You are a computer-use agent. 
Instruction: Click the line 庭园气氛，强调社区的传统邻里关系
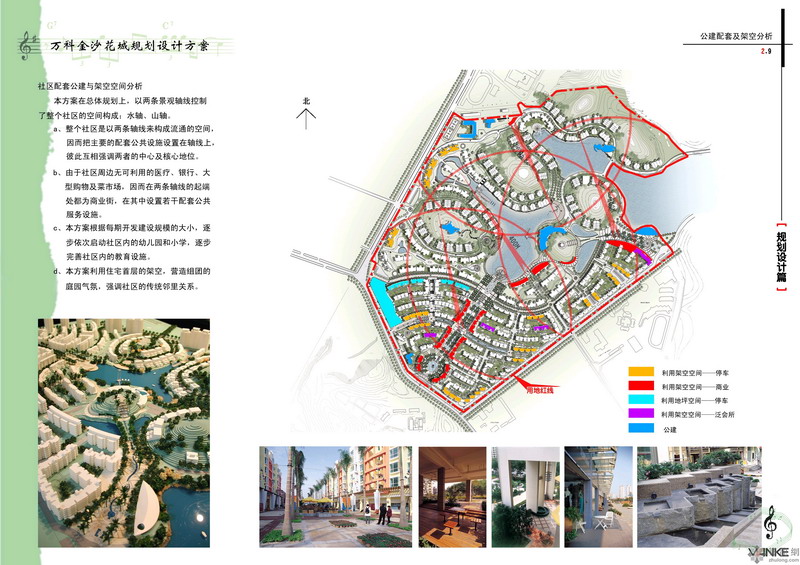133,286
